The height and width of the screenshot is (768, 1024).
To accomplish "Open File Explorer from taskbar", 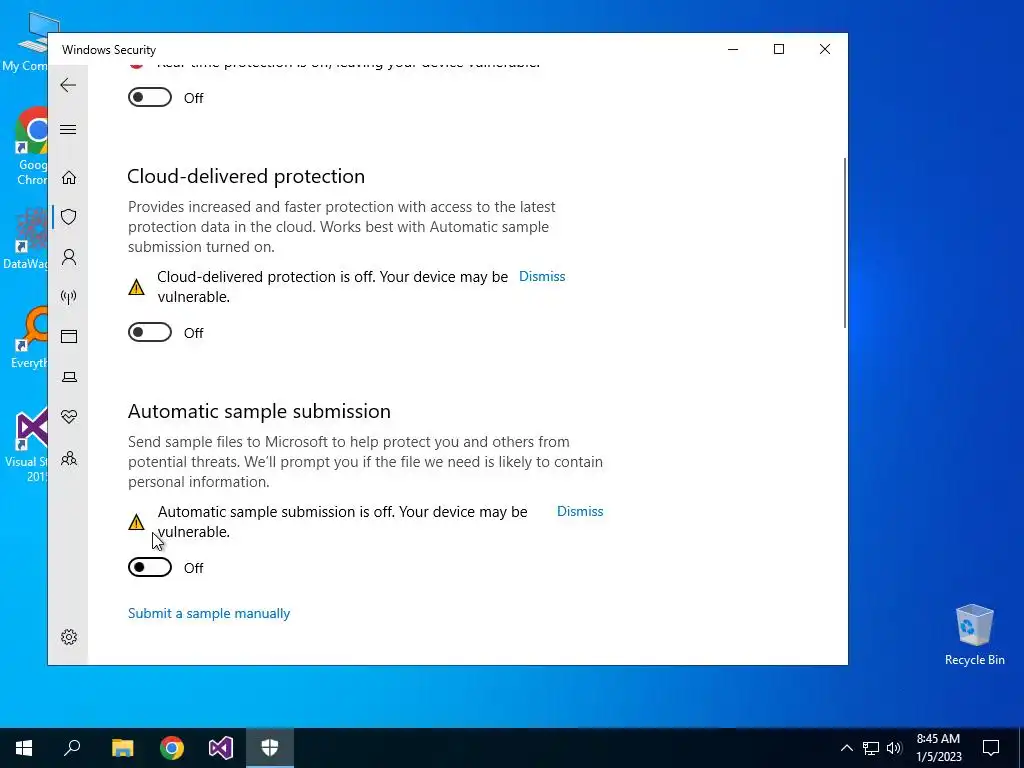I will point(122,748).
